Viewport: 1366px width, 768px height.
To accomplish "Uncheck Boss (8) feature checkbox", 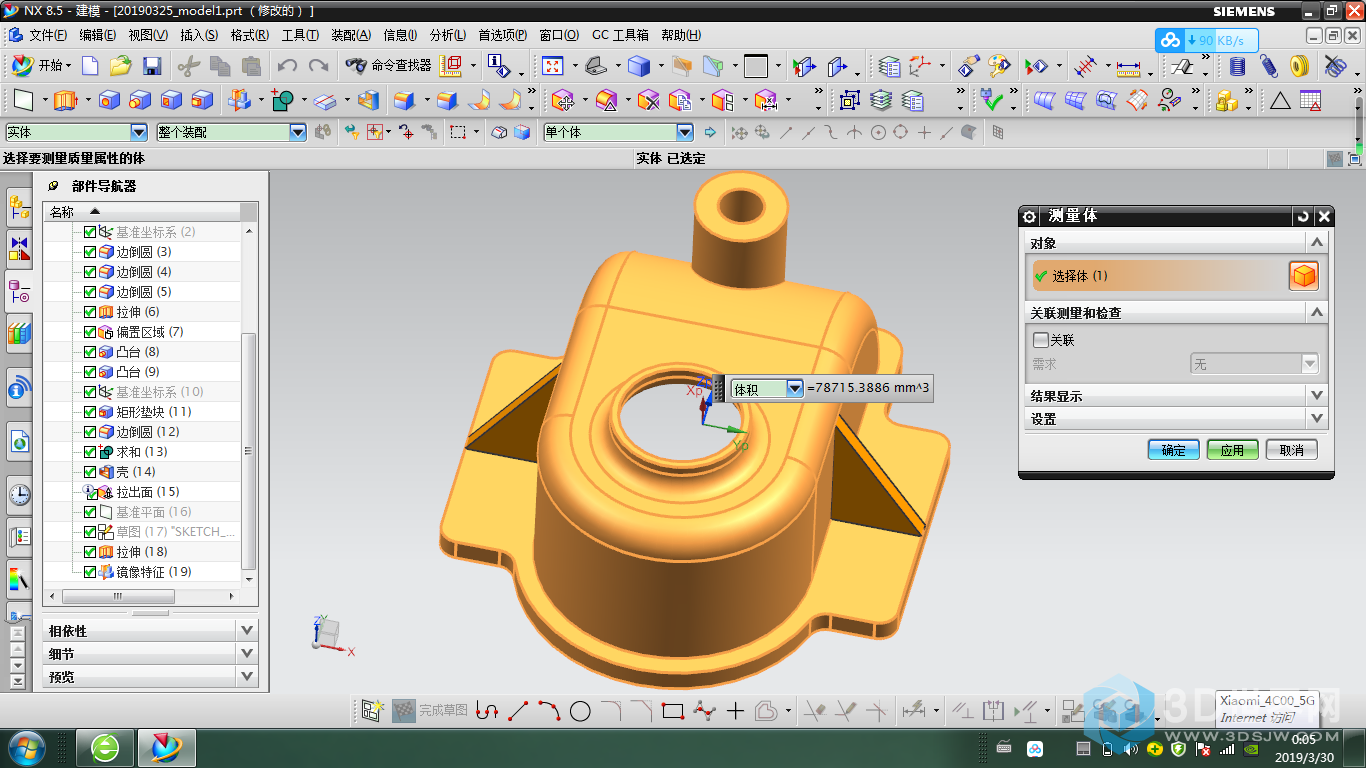I will click(90, 352).
